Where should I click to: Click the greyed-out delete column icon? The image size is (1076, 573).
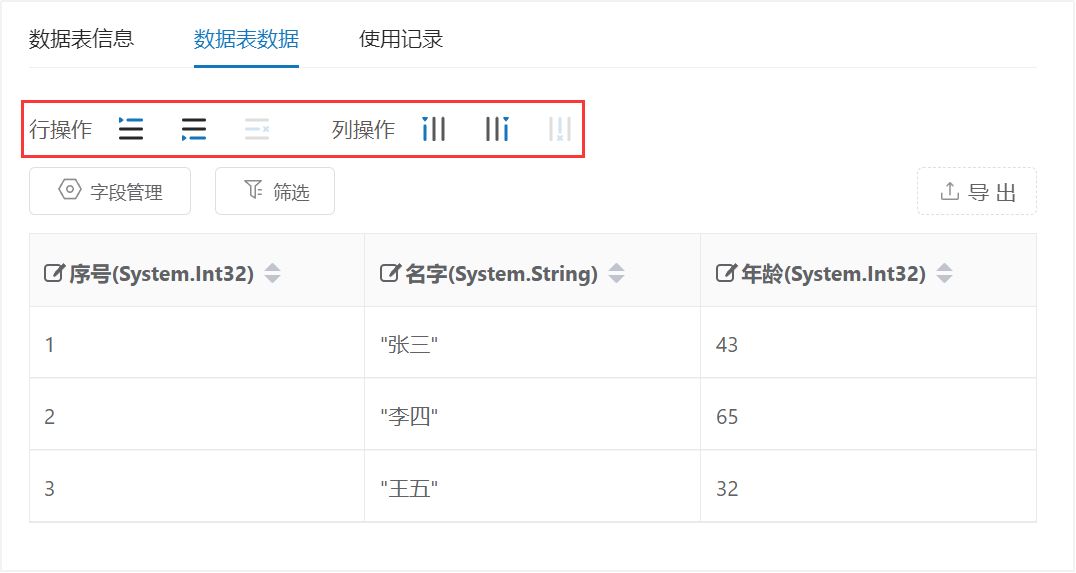pyautogui.click(x=560, y=129)
